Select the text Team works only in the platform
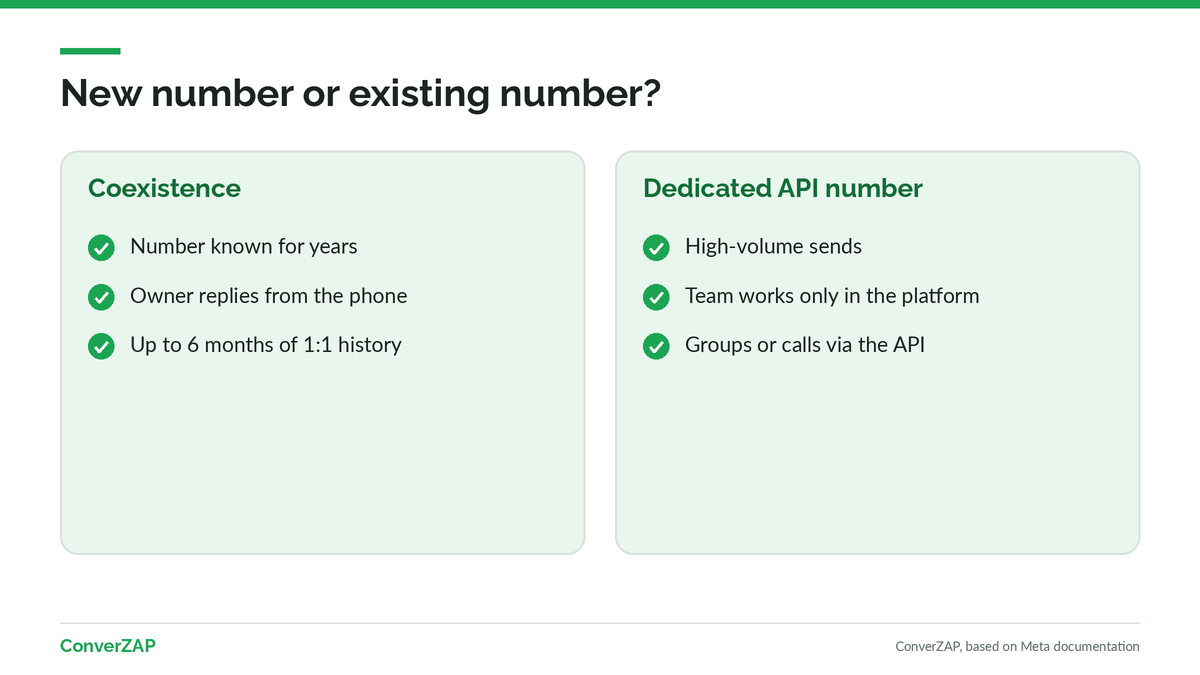 click(x=832, y=296)
